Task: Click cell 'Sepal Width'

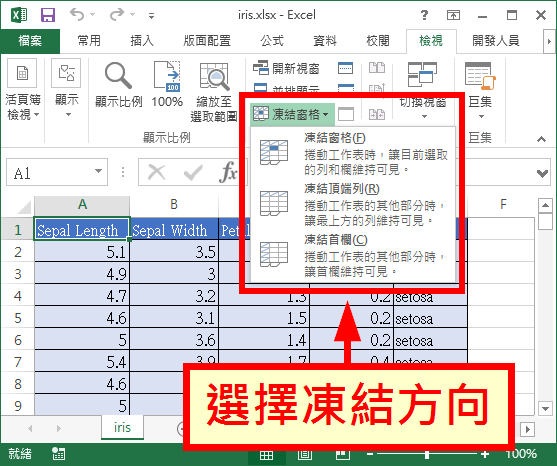Action: pos(174,229)
